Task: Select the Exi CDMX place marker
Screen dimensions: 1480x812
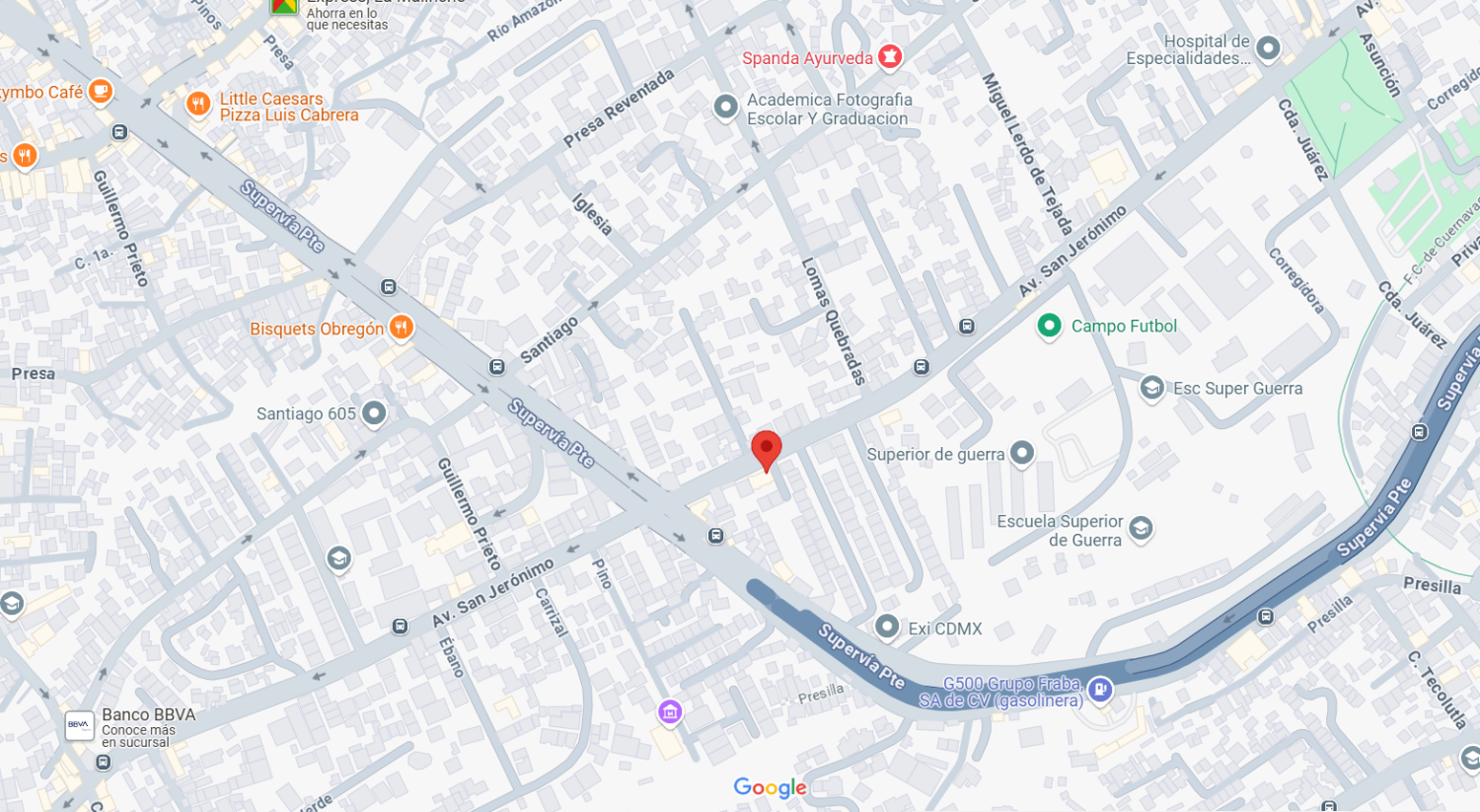Action: [887, 627]
